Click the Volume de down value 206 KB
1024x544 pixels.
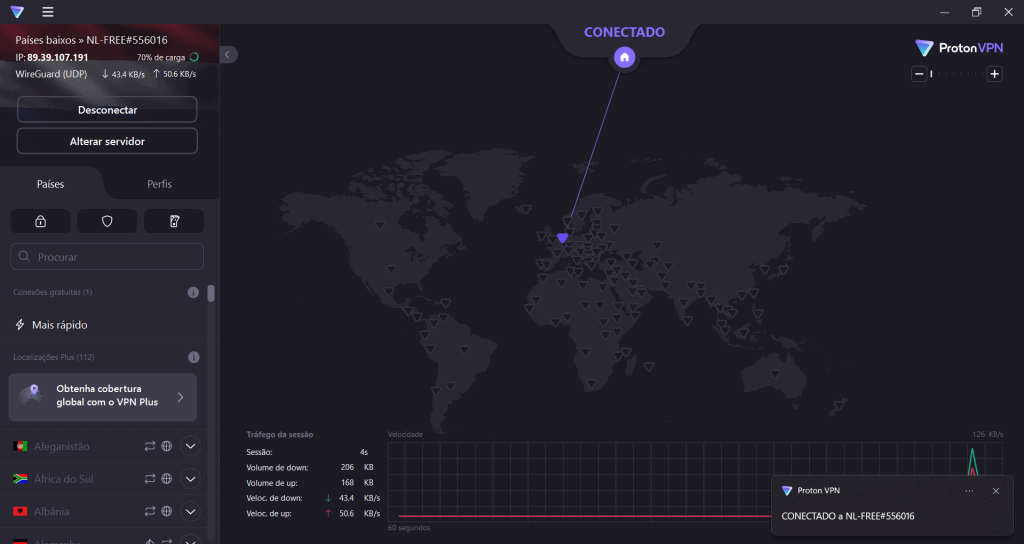coord(357,467)
